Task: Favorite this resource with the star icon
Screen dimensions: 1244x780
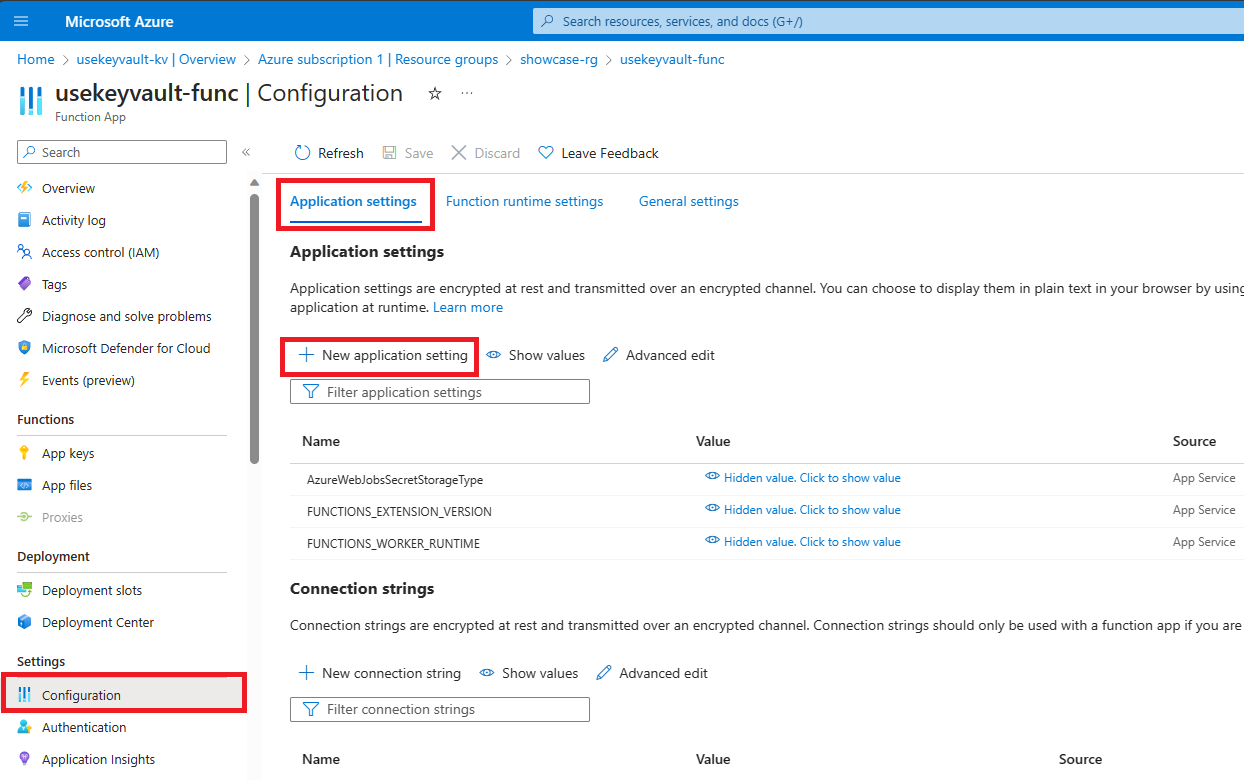Action: coord(435,93)
